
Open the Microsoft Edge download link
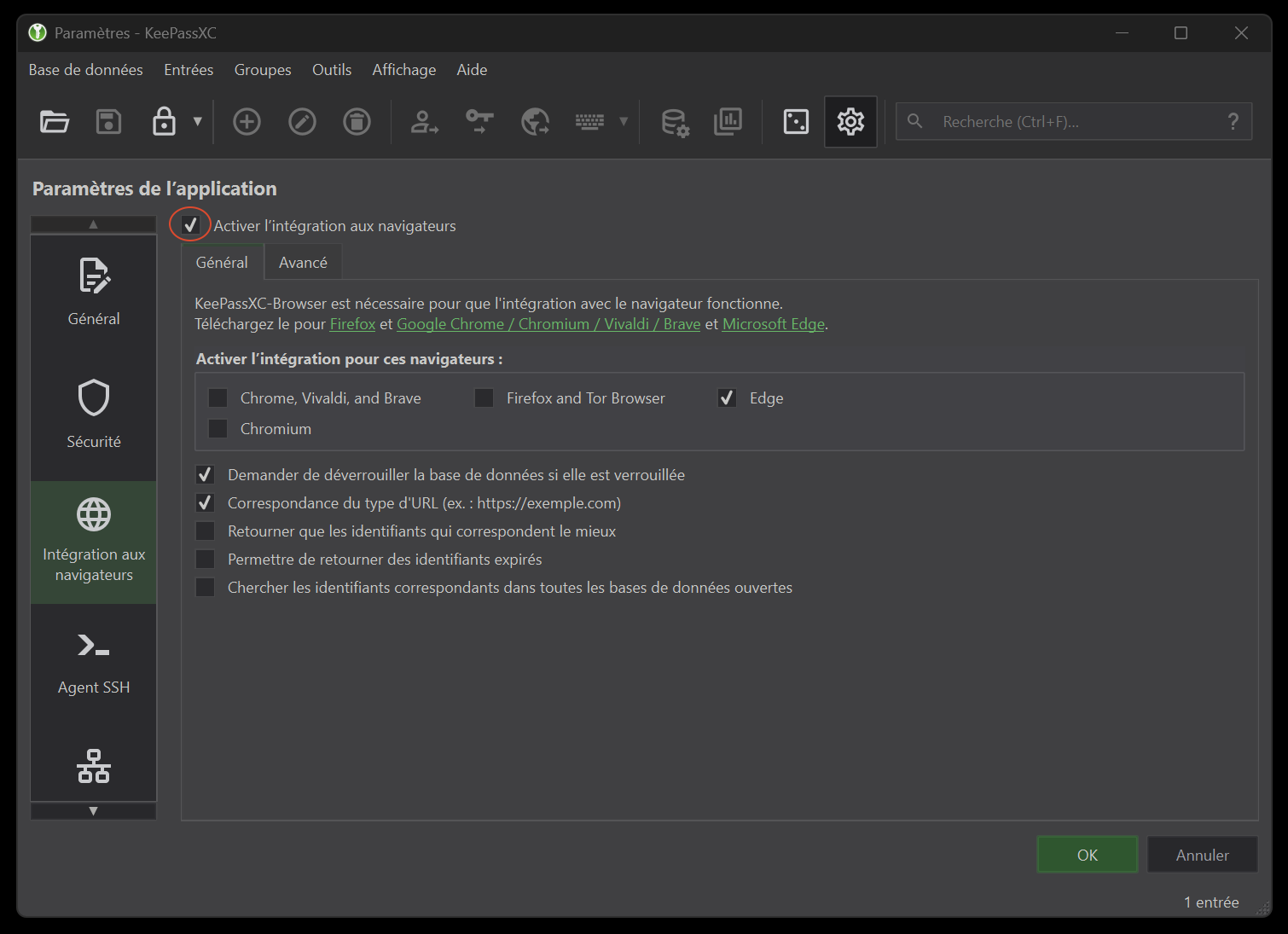click(x=774, y=324)
